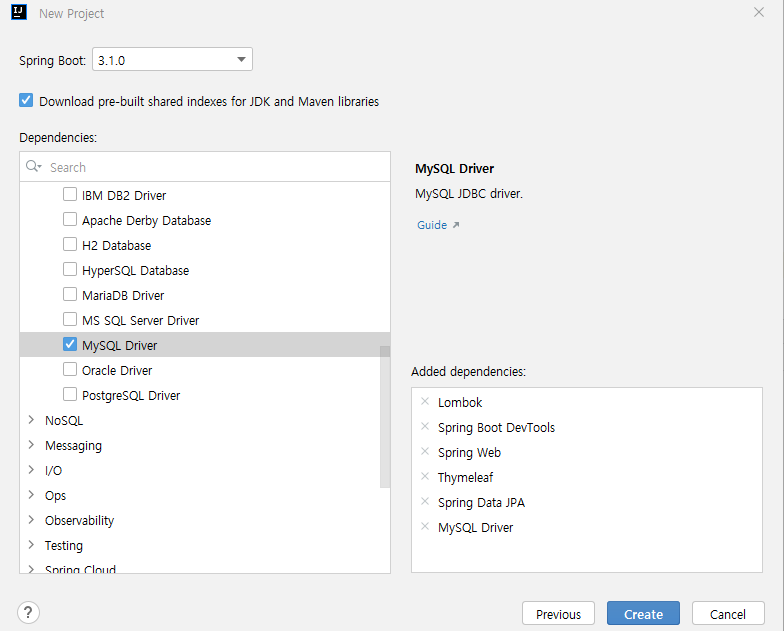Close the New Project dialog
Image resolution: width=784 pixels, height=631 pixels.
[x=758, y=12]
